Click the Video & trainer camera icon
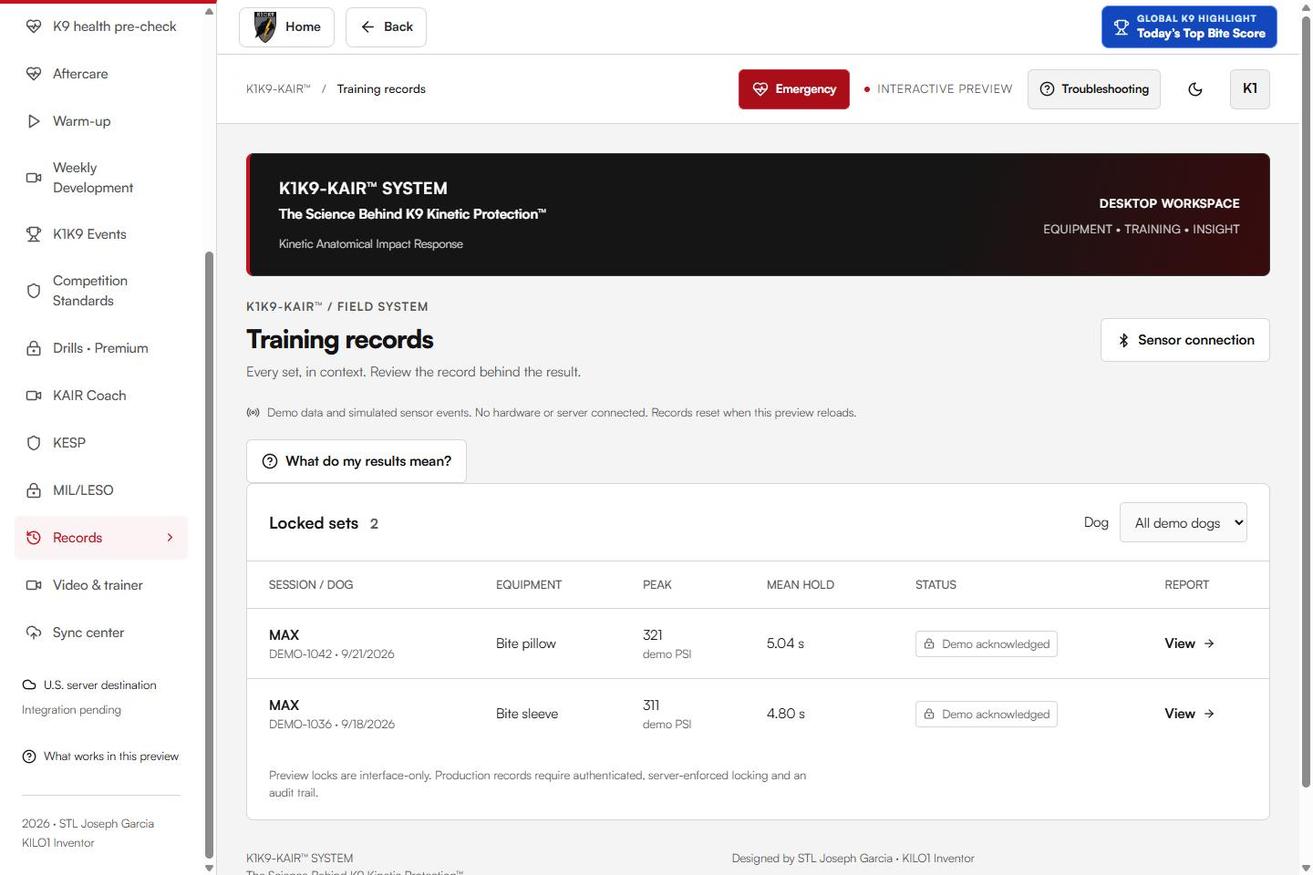The width and height of the screenshot is (1313, 875). point(33,585)
